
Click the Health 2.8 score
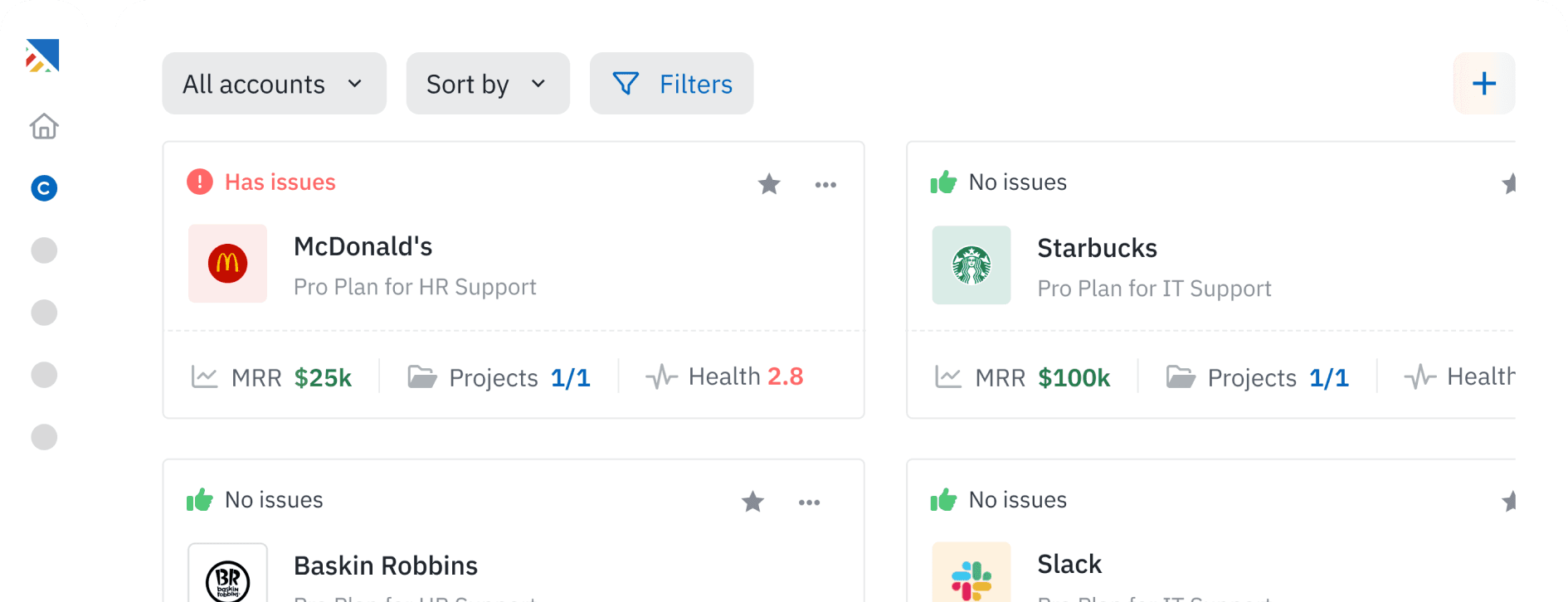coord(785,376)
